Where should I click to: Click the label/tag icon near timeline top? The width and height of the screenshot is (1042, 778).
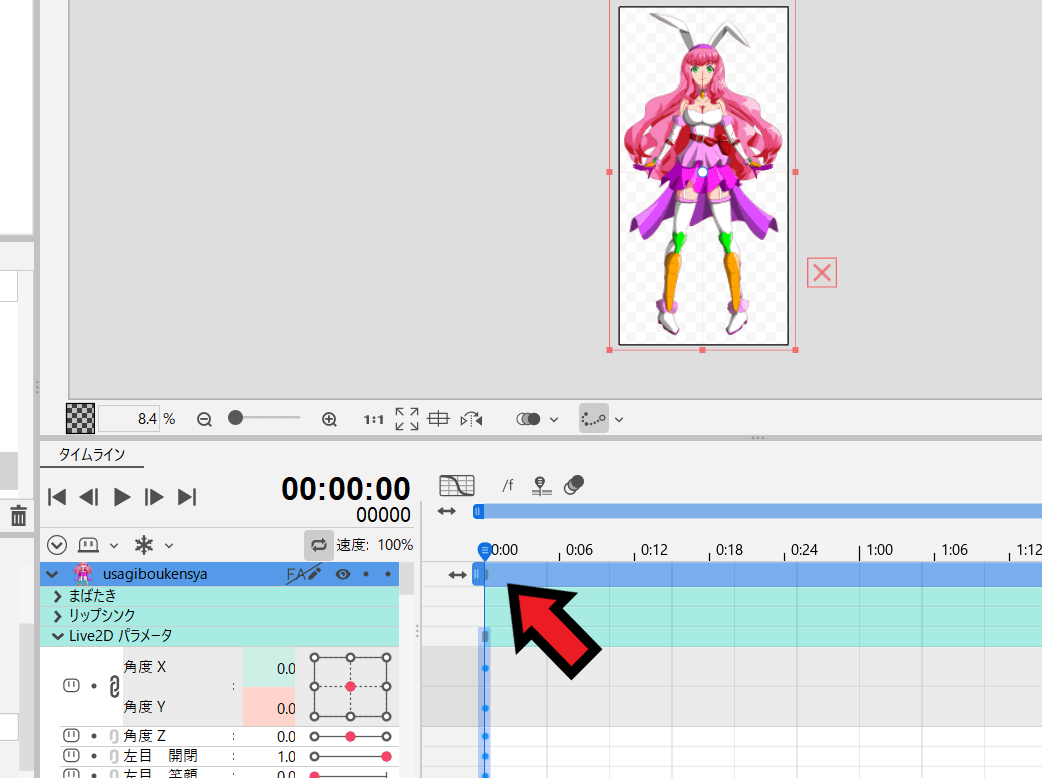[573, 485]
